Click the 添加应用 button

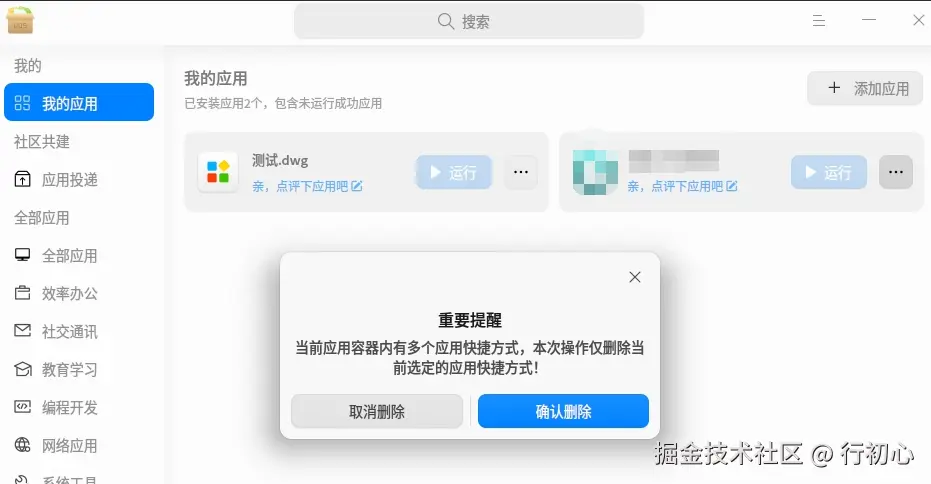coord(864,88)
